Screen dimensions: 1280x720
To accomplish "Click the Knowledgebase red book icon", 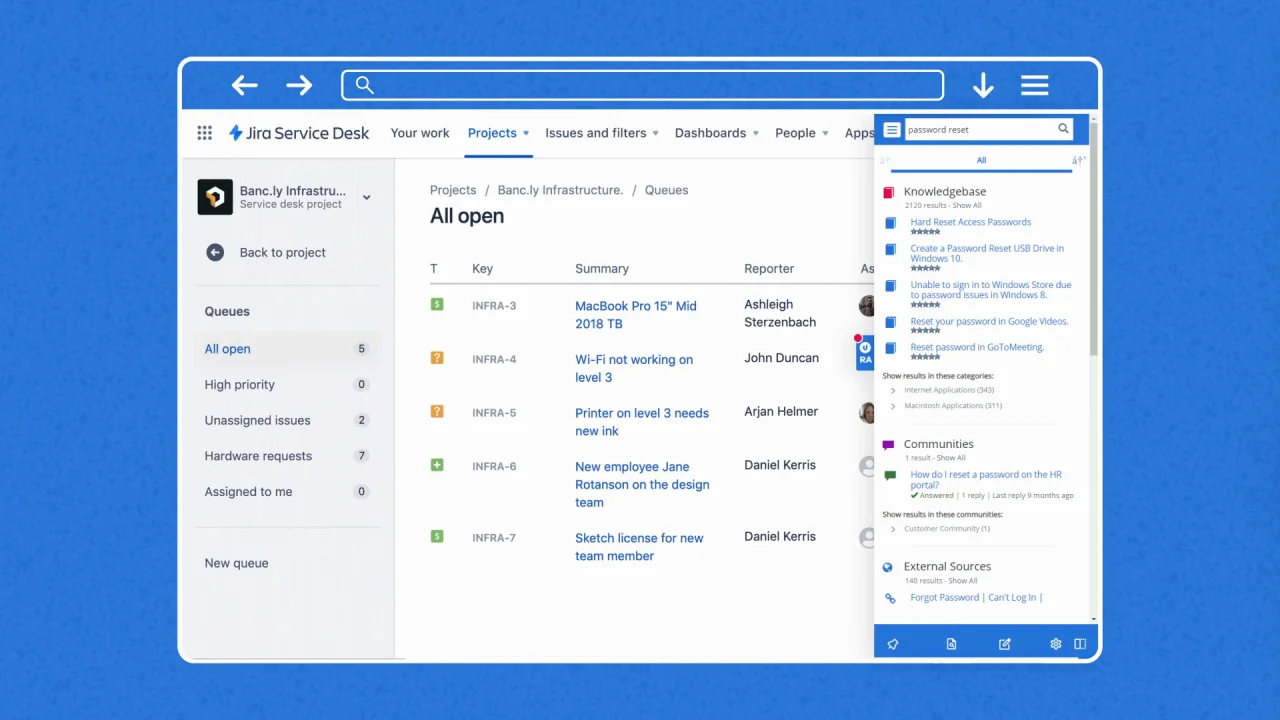I will [x=888, y=192].
